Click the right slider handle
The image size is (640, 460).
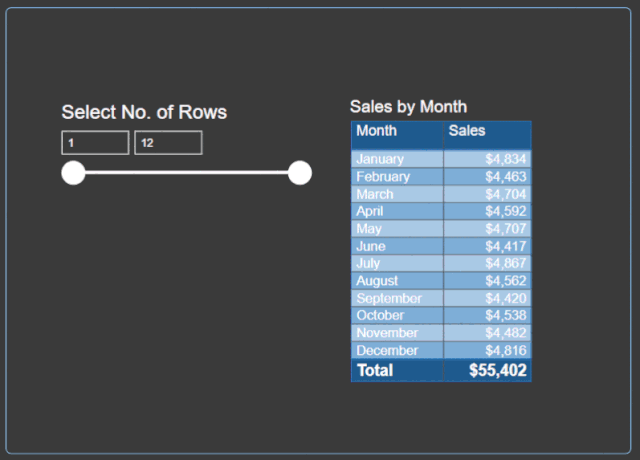pyautogui.click(x=300, y=173)
